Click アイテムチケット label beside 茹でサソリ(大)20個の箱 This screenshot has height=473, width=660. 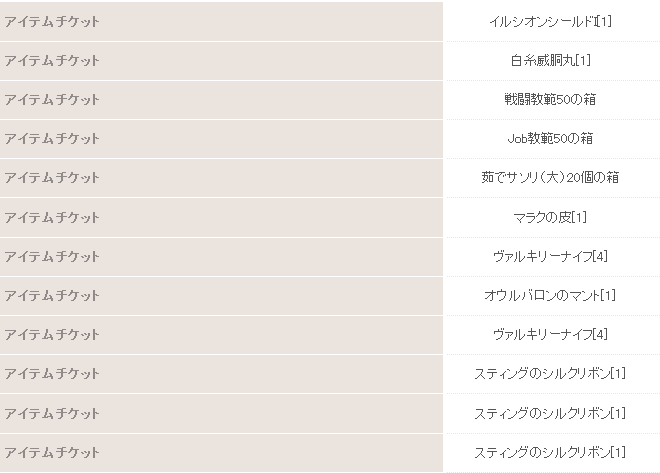coord(52,177)
